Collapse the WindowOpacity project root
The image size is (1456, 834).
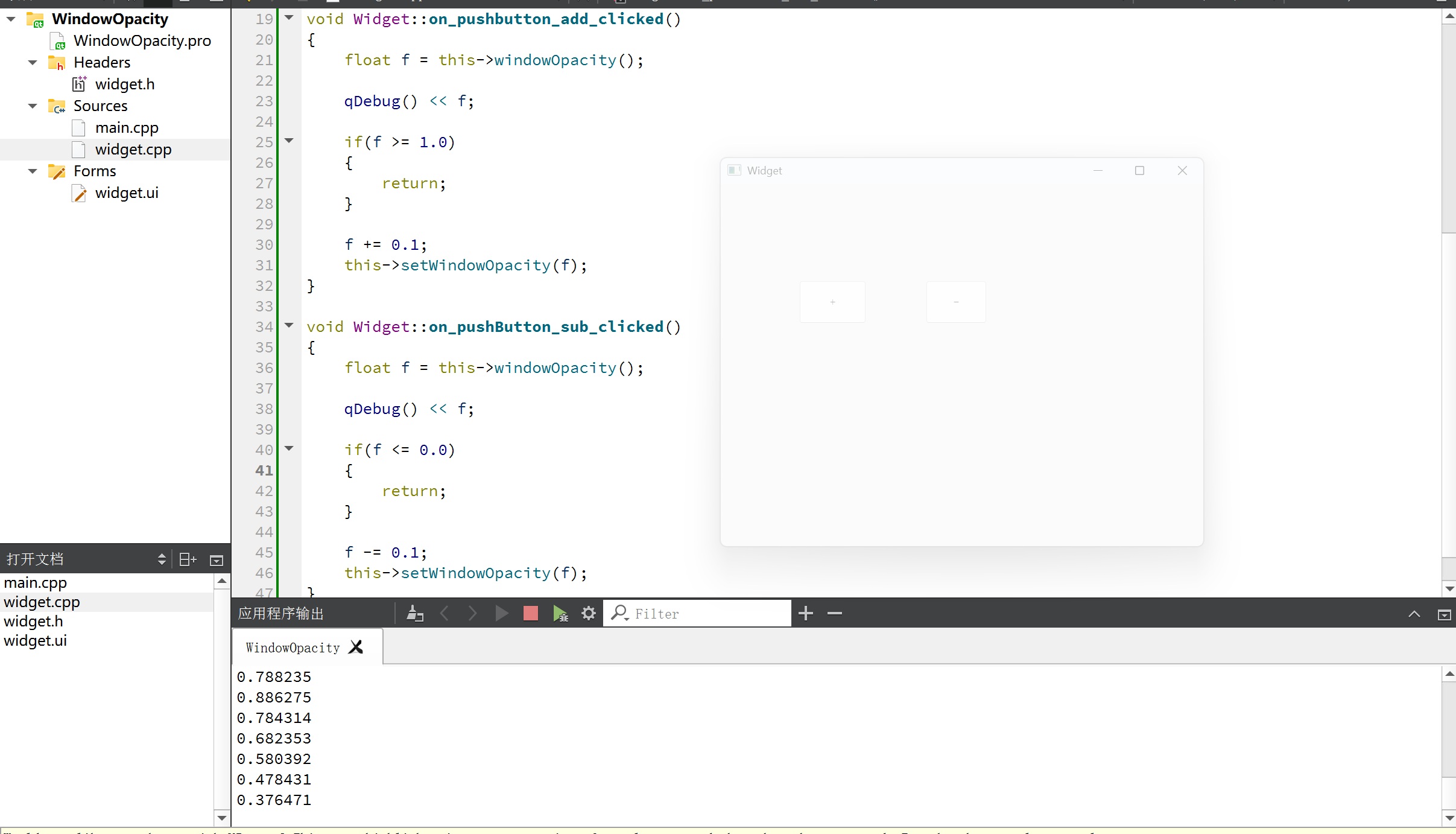(11, 19)
